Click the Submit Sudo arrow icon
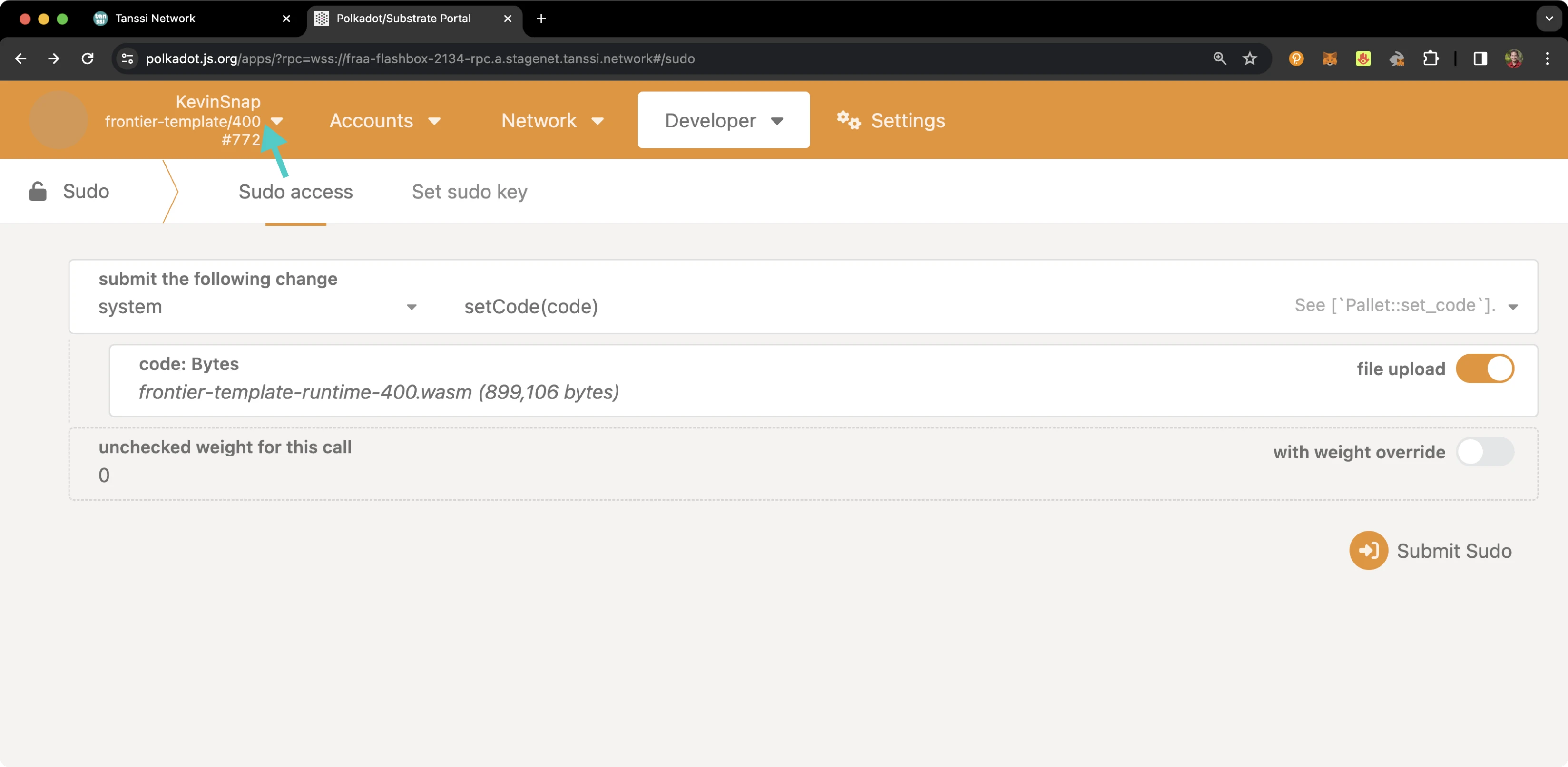The image size is (1568, 767). point(1370,550)
